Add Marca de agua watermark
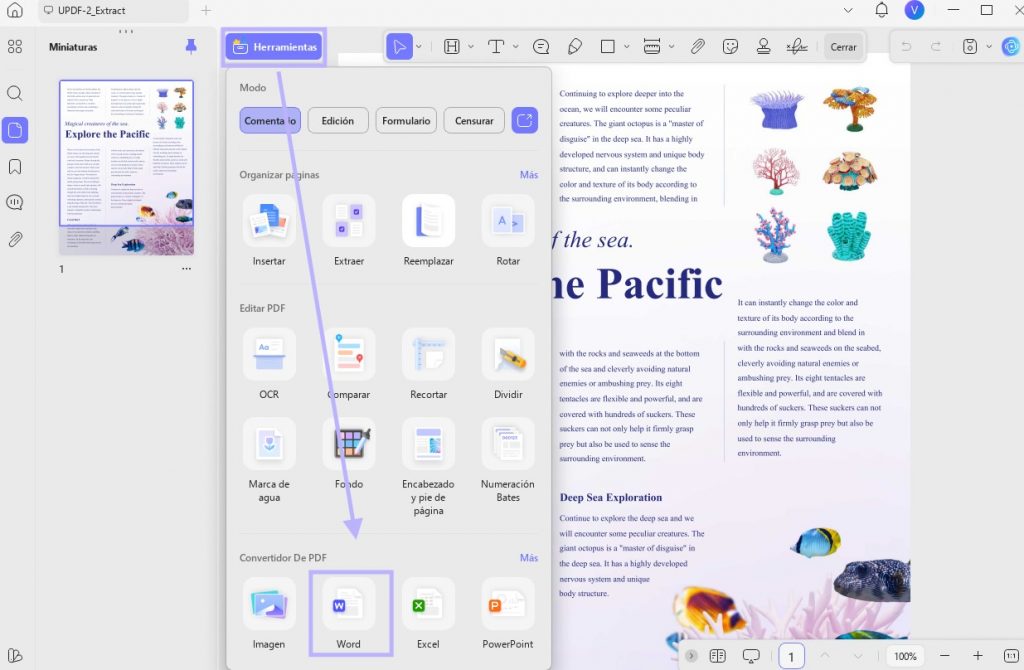1024x670 pixels. [269, 460]
